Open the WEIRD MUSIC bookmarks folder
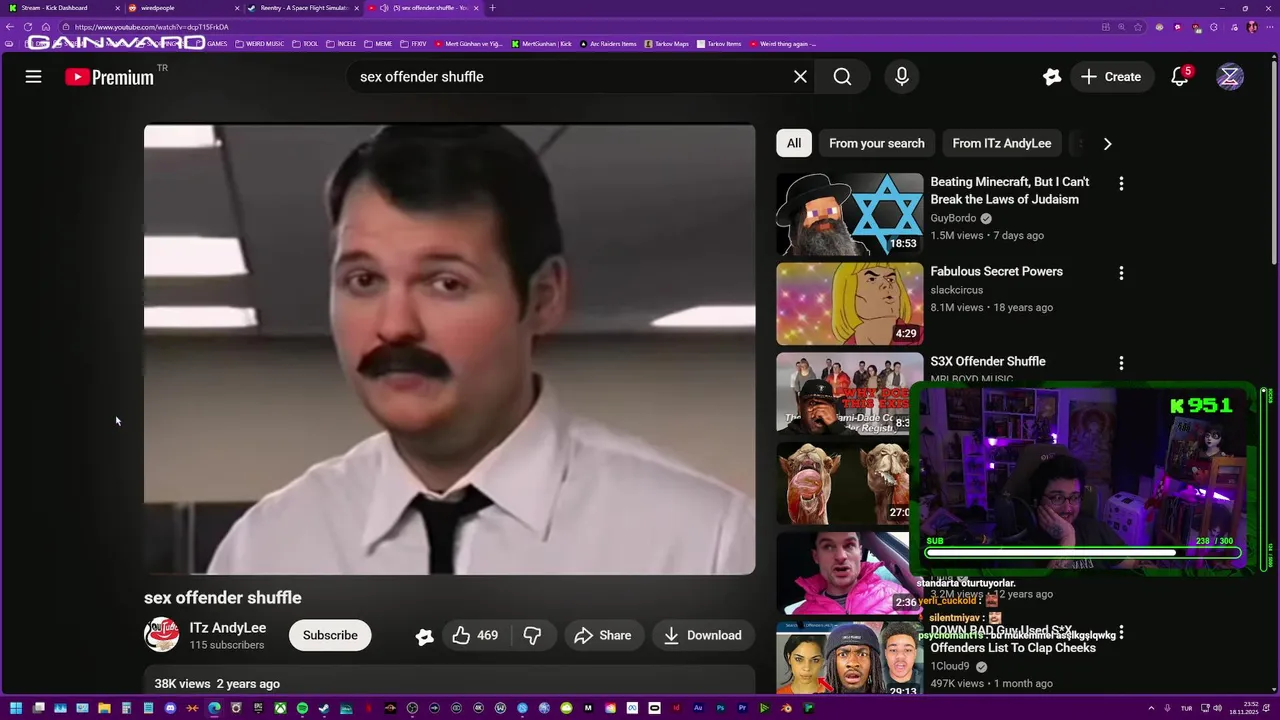This screenshot has height=720, width=1280. click(x=260, y=44)
